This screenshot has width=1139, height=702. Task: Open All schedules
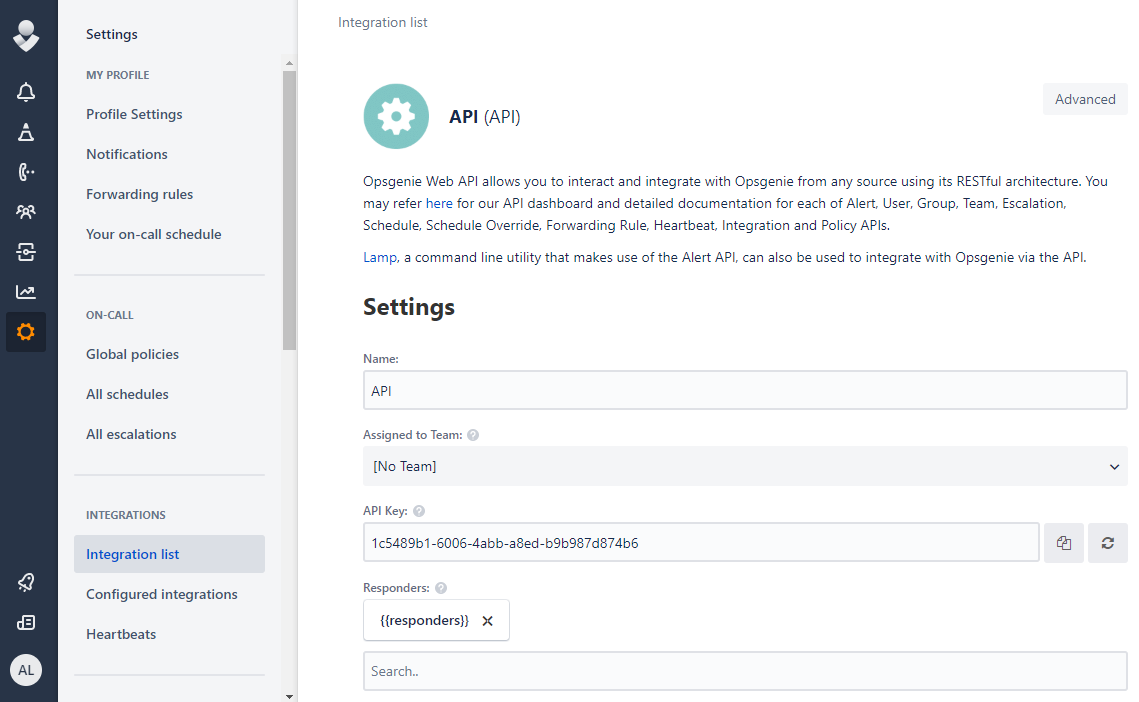(x=127, y=394)
